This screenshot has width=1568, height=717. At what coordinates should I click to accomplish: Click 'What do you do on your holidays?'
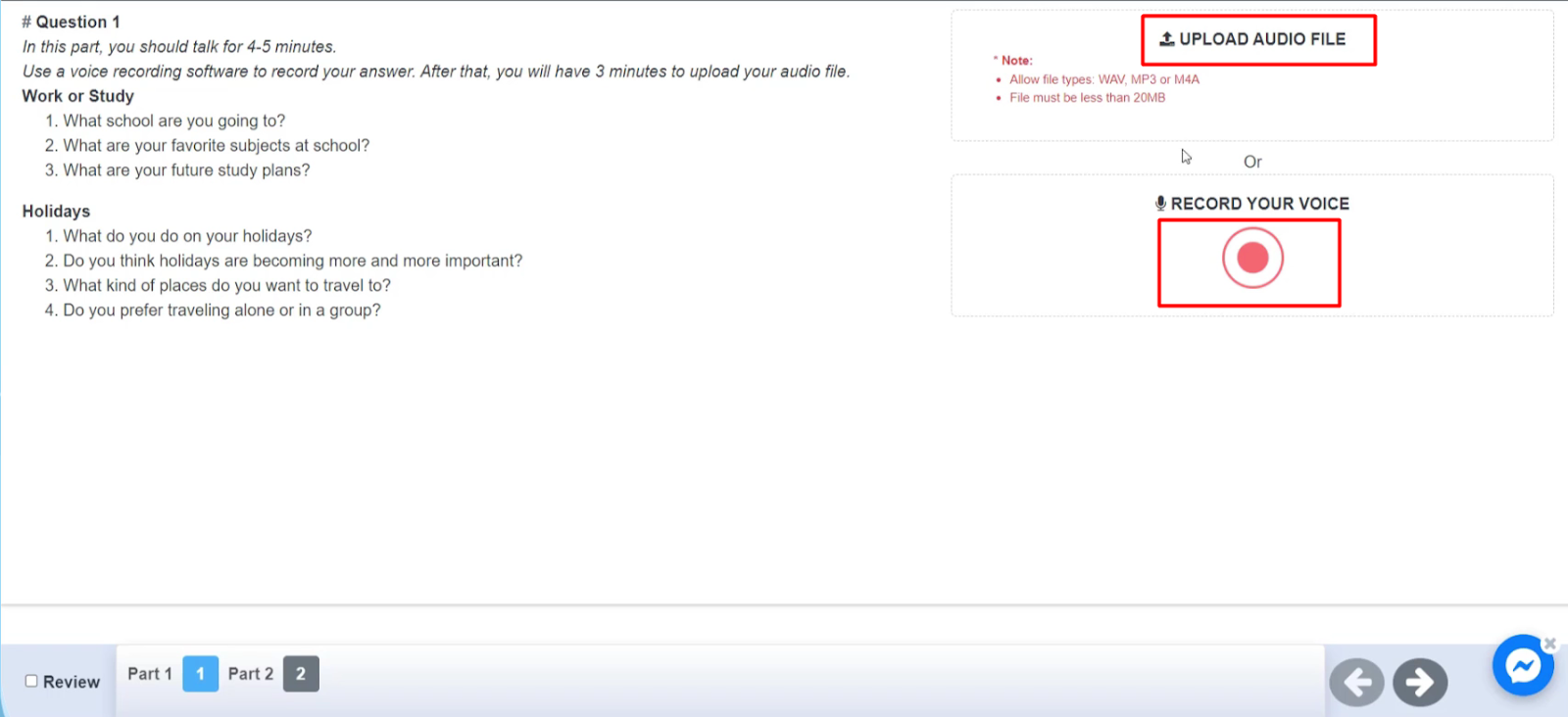[187, 236]
